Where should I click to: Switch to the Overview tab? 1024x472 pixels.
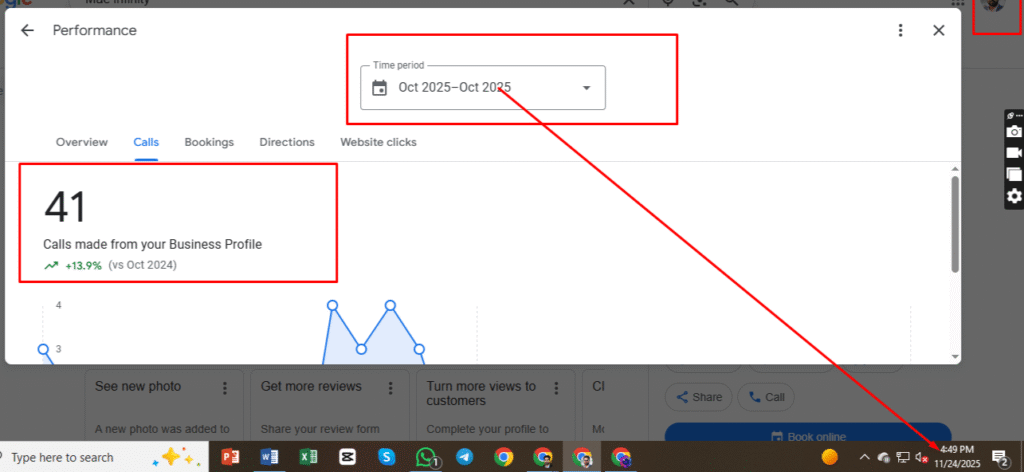tap(82, 142)
